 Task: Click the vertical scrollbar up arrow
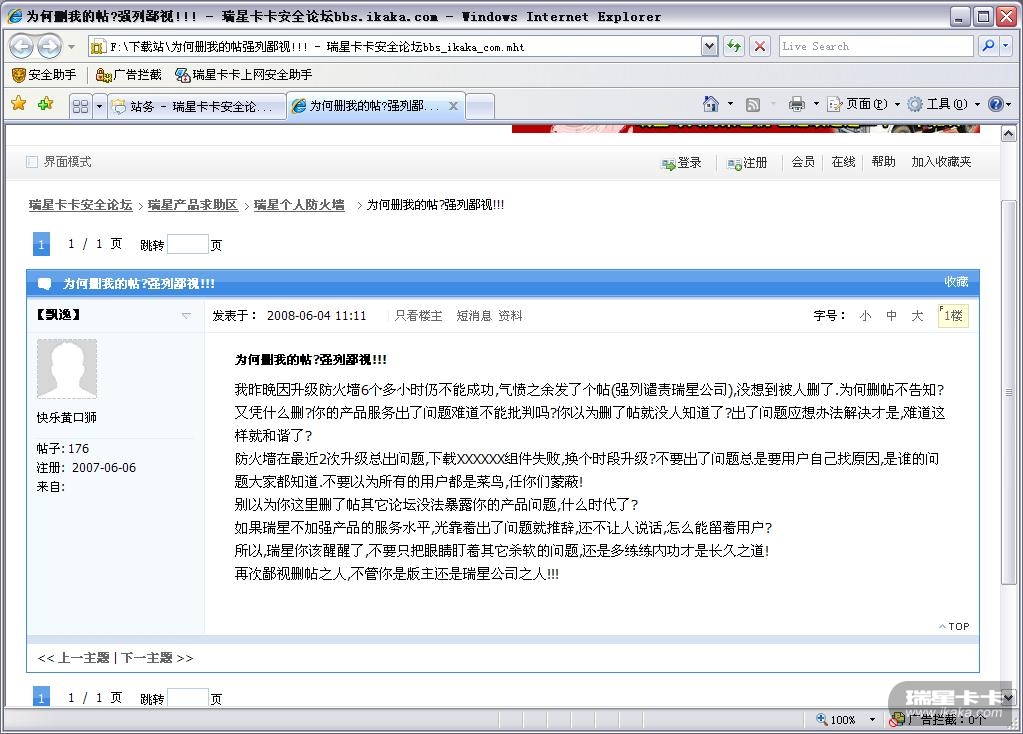tap(1009, 134)
